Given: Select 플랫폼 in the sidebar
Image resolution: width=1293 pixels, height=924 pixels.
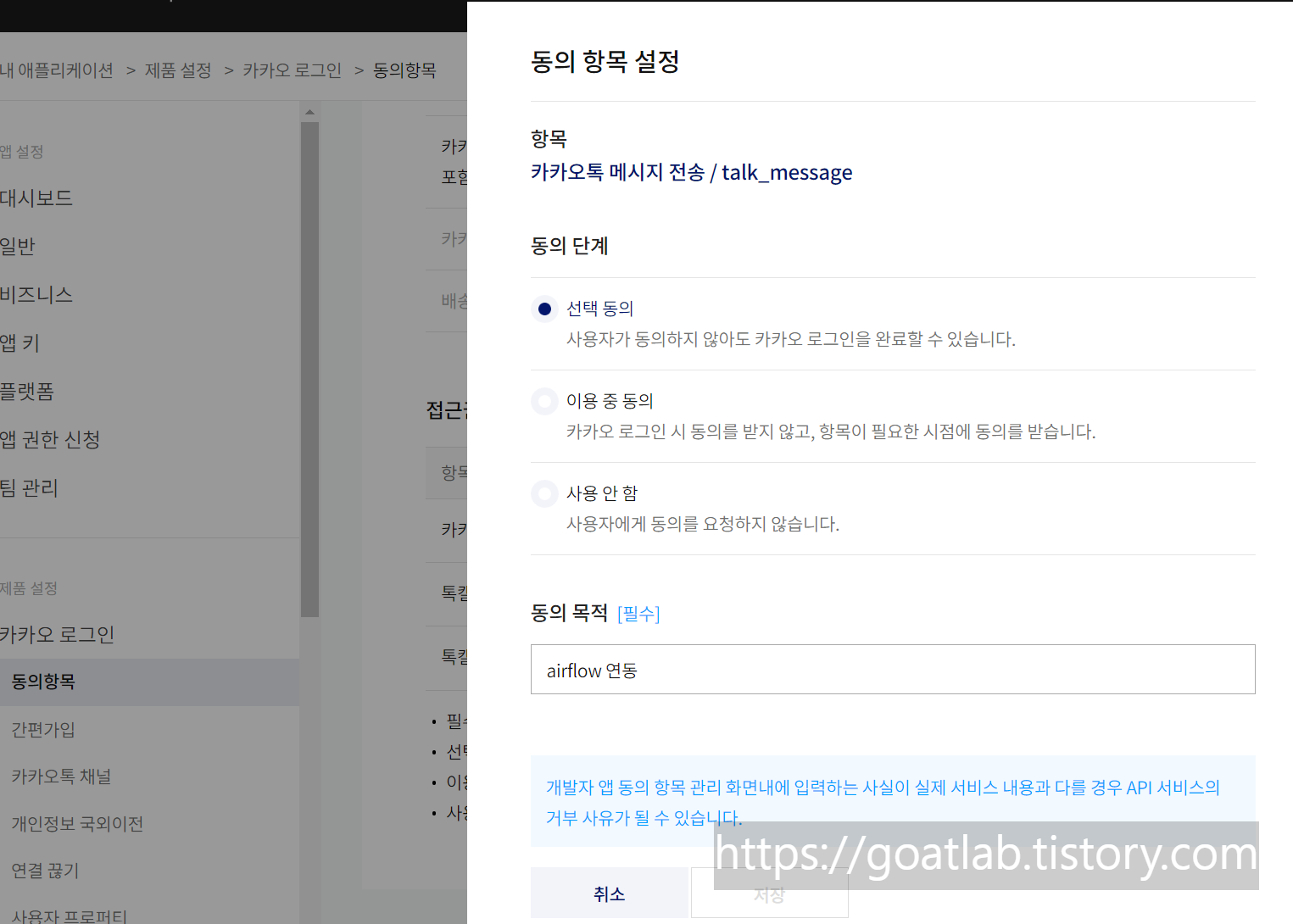Looking at the screenshot, I should point(27,392).
